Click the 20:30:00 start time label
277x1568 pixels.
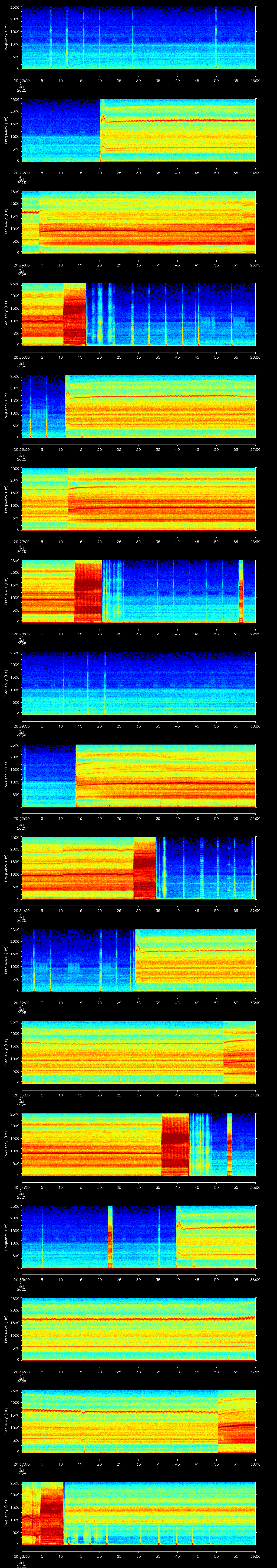coord(21,818)
